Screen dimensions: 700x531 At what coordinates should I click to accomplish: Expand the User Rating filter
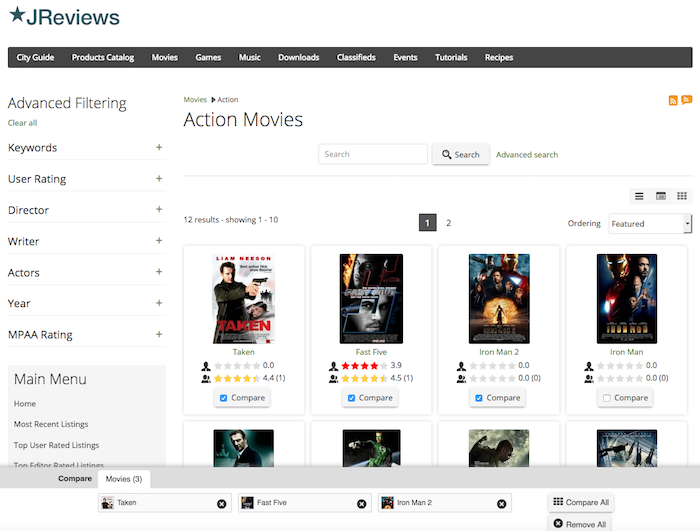(159, 179)
